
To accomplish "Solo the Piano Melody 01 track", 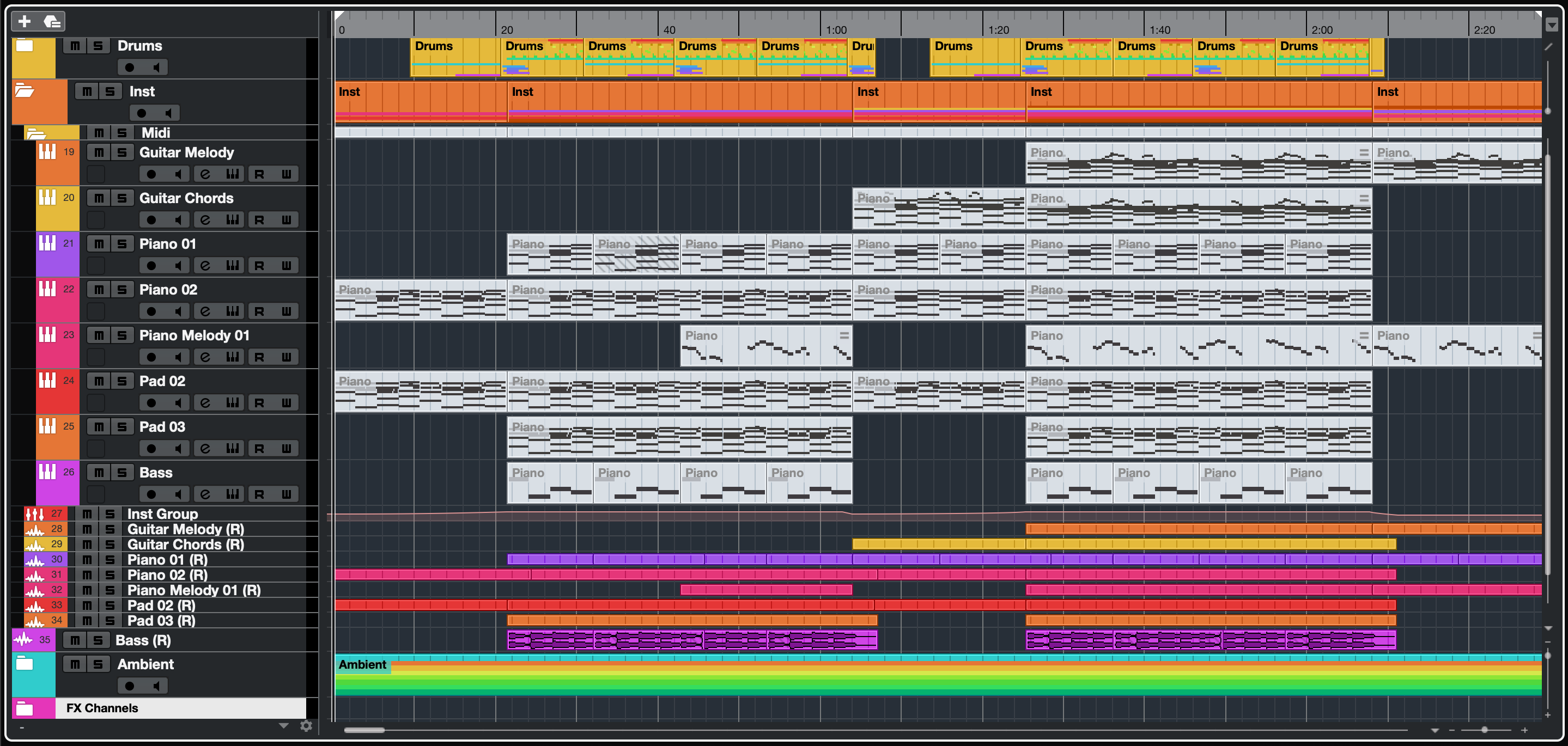I will pos(123,335).
